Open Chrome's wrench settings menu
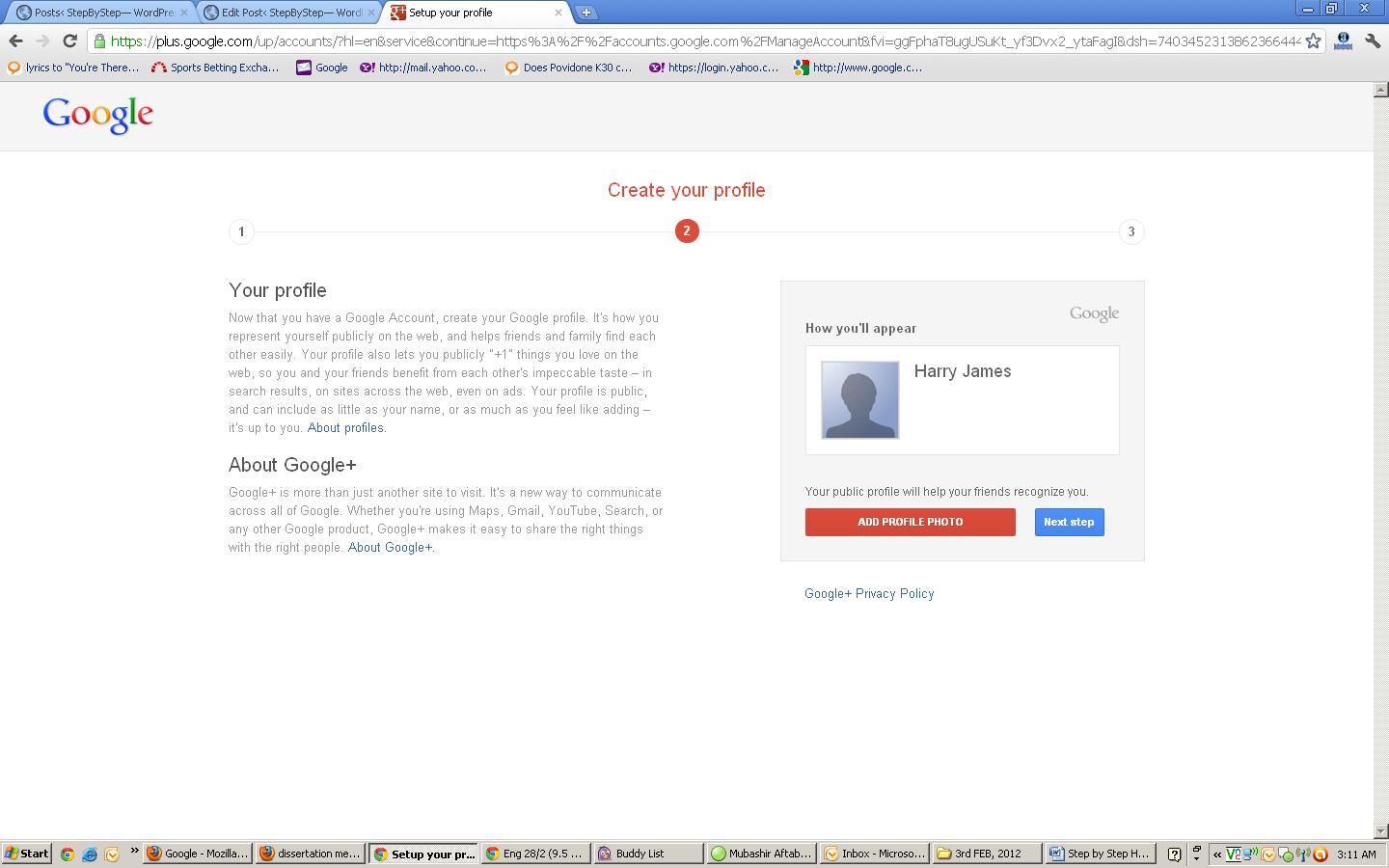The image size is (1389, 868). coord(1373,41)
